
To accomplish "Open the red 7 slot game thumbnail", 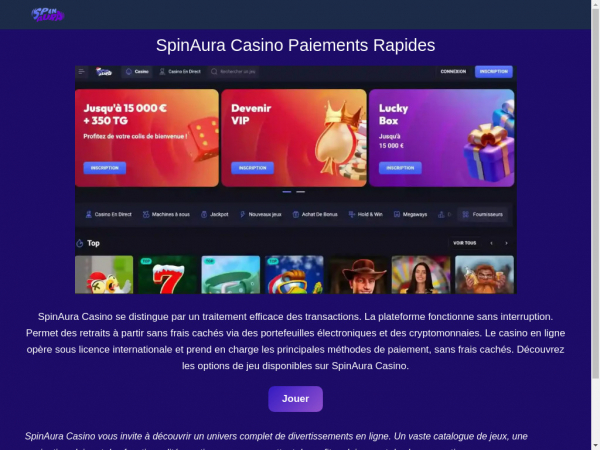I will pyautogui.click(x=167, y=275).
